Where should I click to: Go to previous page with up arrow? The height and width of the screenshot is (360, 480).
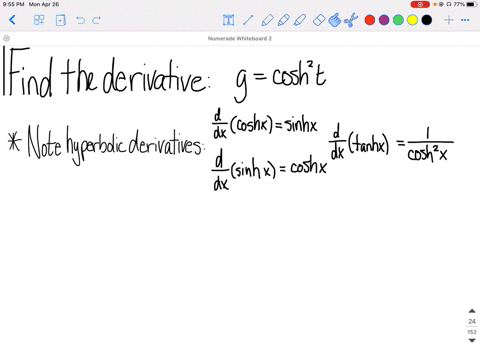pyautogui.click(x=472, y=311)
